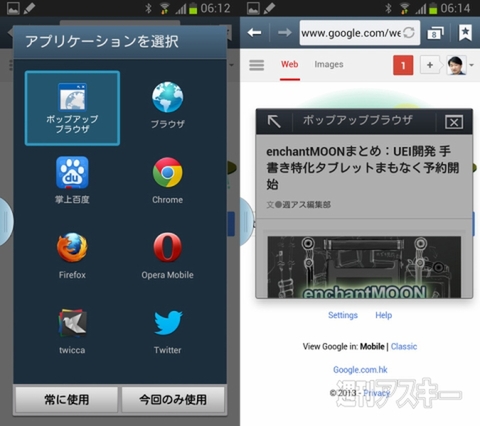Select the ポップアップブラウザ app icon
Viewport: 480px width, 426px height.
72,108
